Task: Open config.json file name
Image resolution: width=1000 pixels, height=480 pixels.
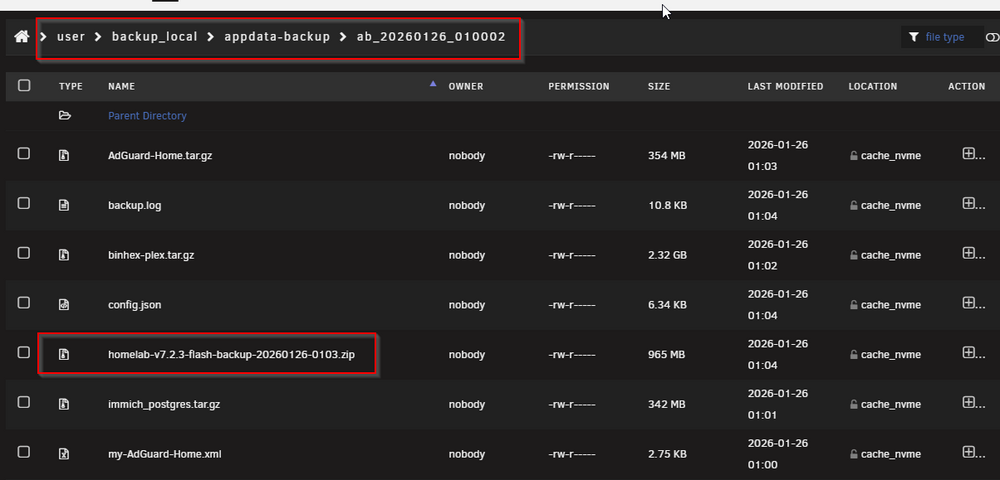Action: (135, 305)
